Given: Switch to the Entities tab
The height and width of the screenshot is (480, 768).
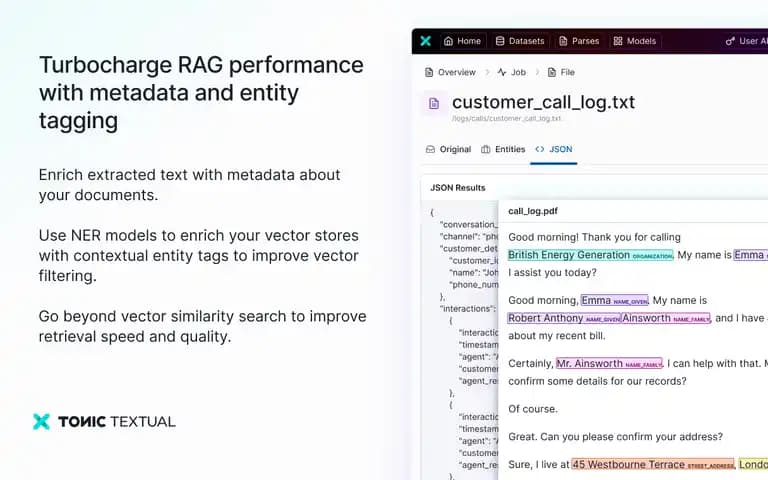Looking at the screenshot, I should [503, 149].
